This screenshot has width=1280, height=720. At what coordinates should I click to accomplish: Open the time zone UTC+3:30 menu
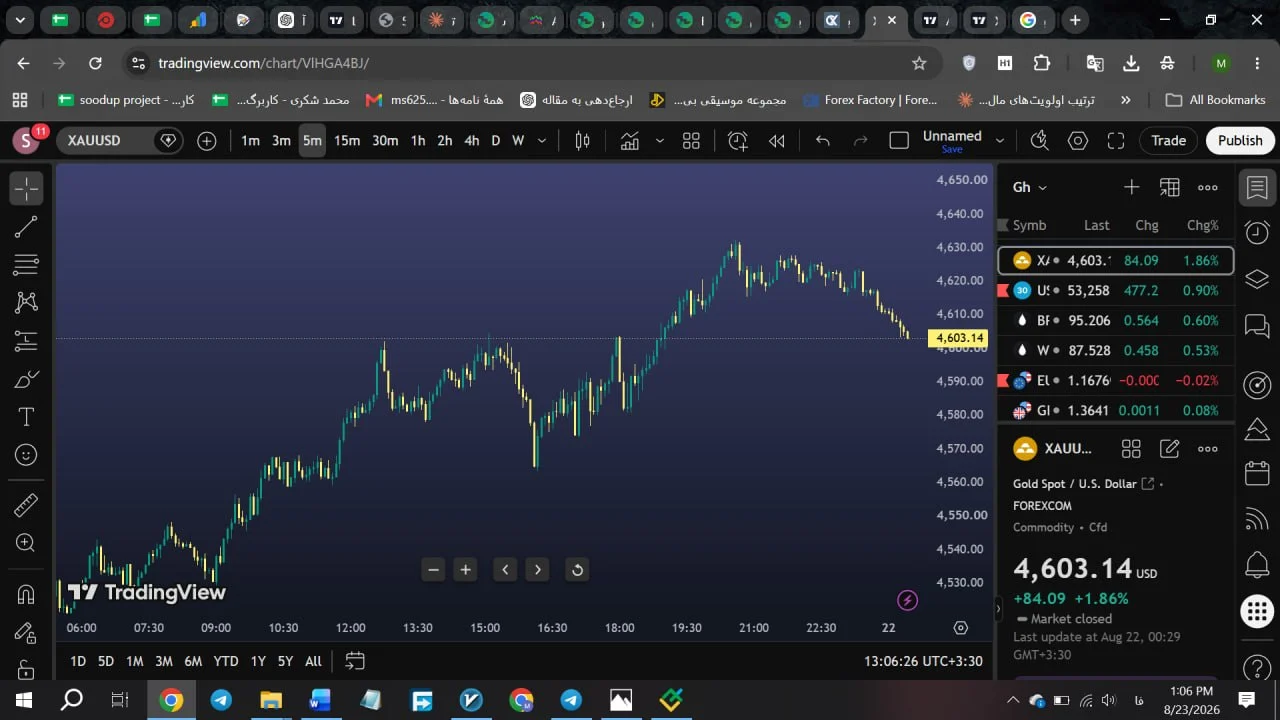coord(923,661)
